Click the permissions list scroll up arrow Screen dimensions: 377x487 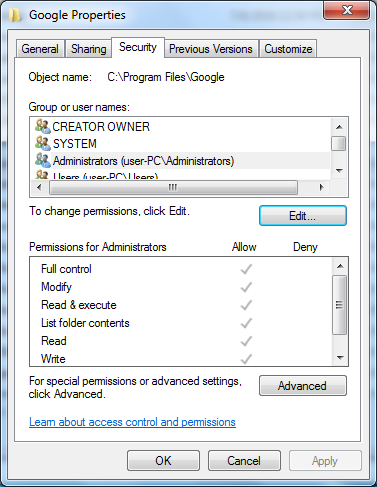[340, 266]
